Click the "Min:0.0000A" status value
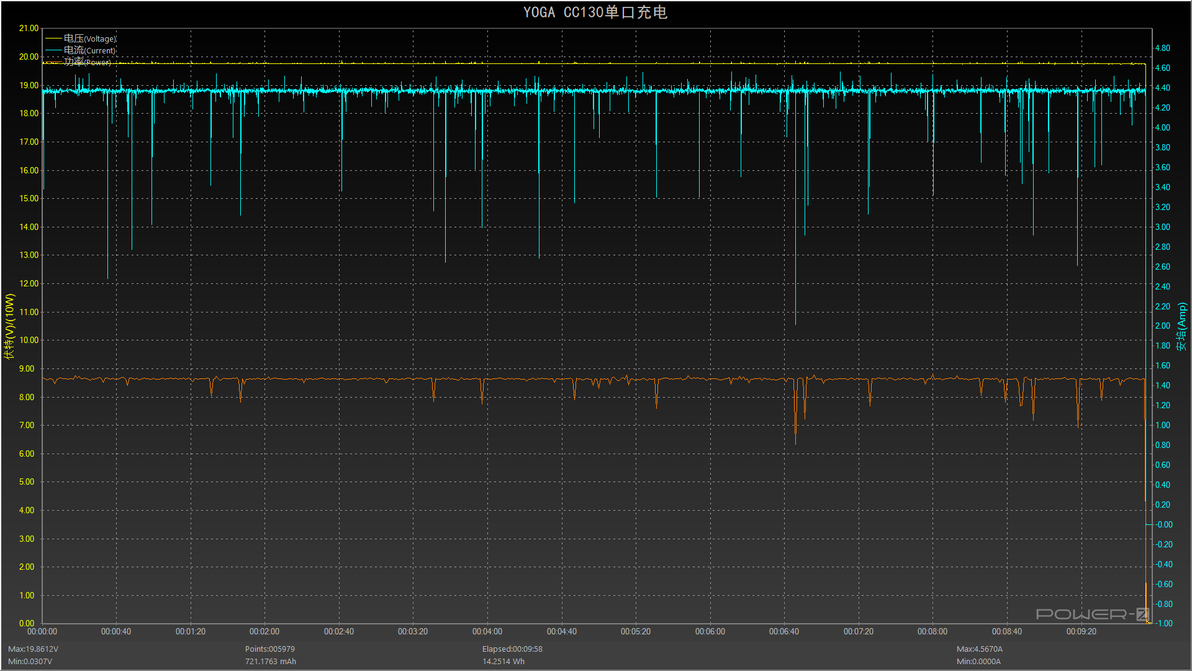Screen dimensions: 1192x671 (x=978, y=661)
